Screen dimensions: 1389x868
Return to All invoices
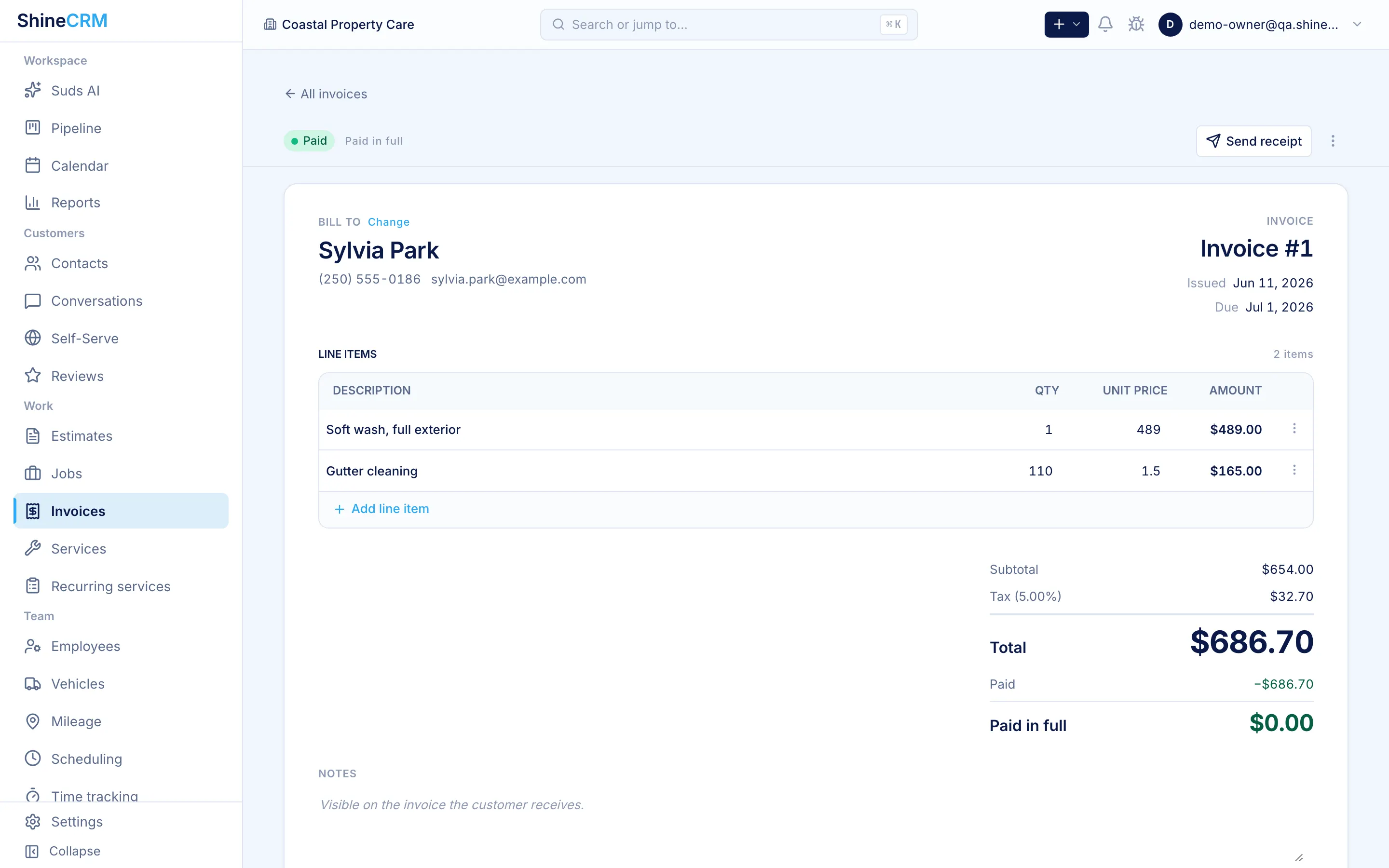[326, 94]
